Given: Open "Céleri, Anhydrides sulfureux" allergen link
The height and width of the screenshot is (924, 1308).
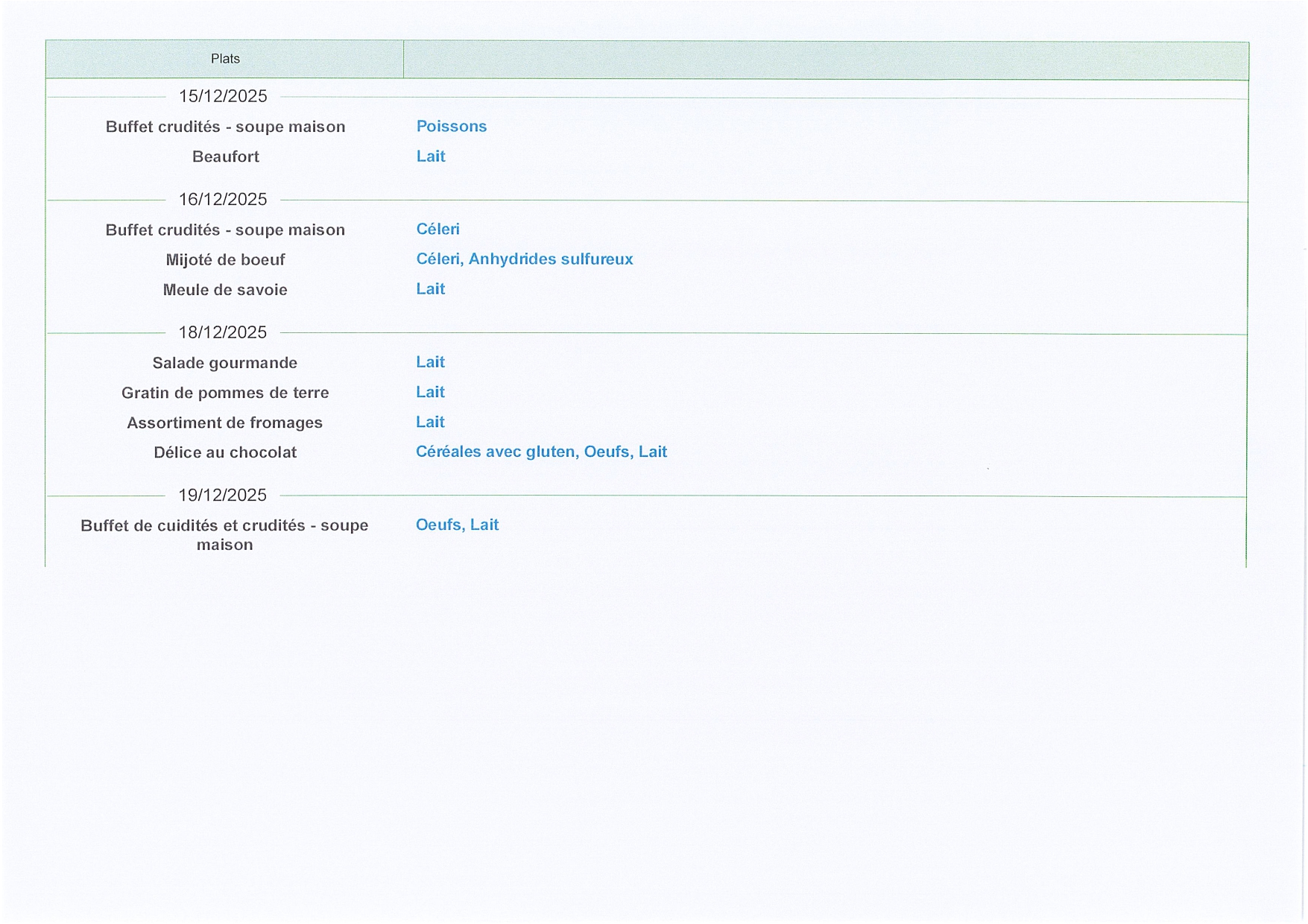Looking at the screenshot, I should pyautogui.click(x=524, y=259).
